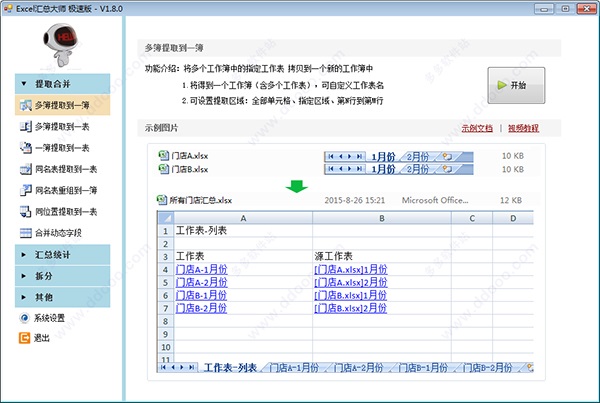Screen dimensions: 600x403
Task: Click the orange 退出 exit icon
Action: point(24,338)
